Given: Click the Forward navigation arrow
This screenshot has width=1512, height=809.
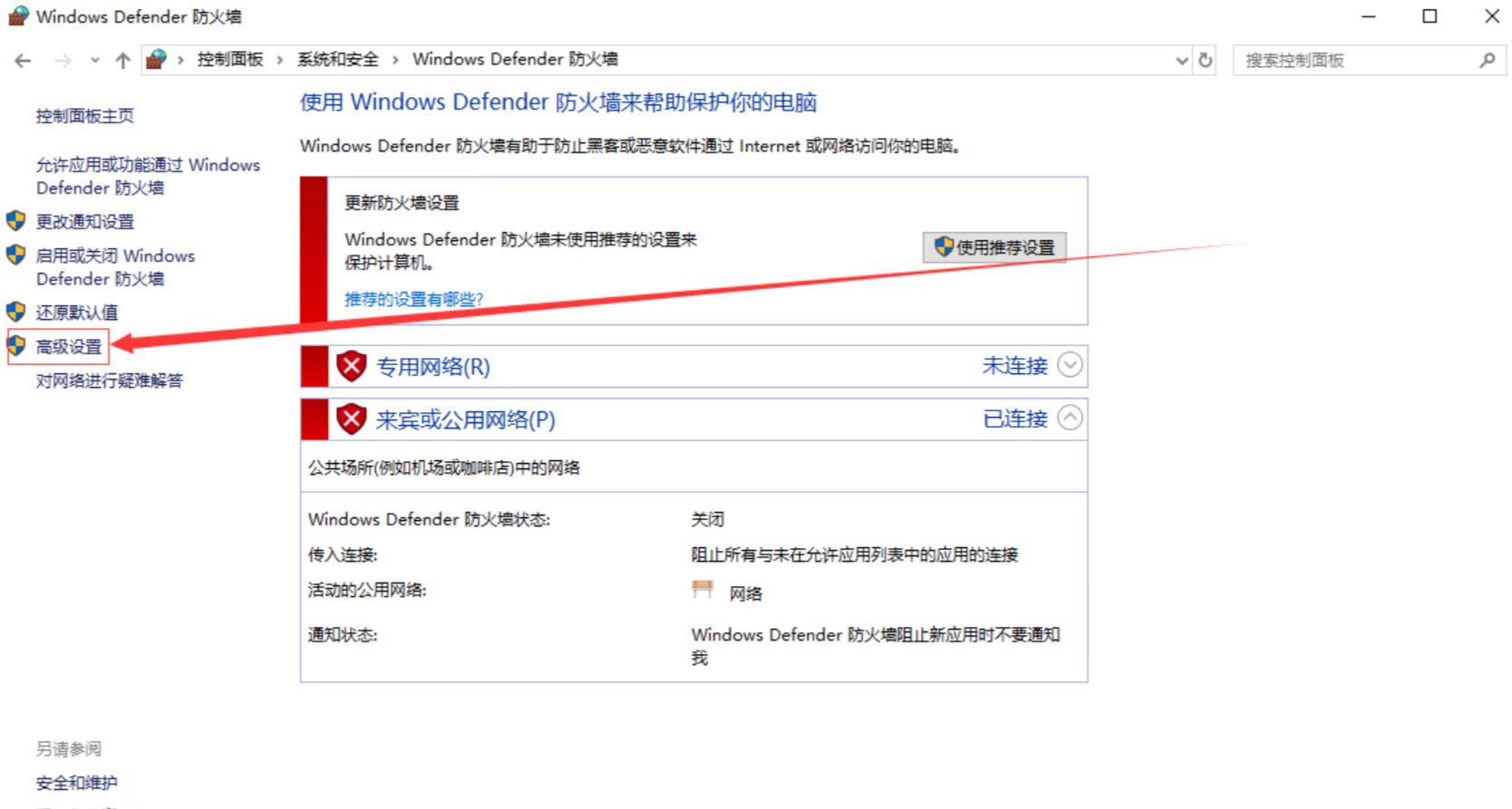Looking at the screenshot, I should [63, 61].
